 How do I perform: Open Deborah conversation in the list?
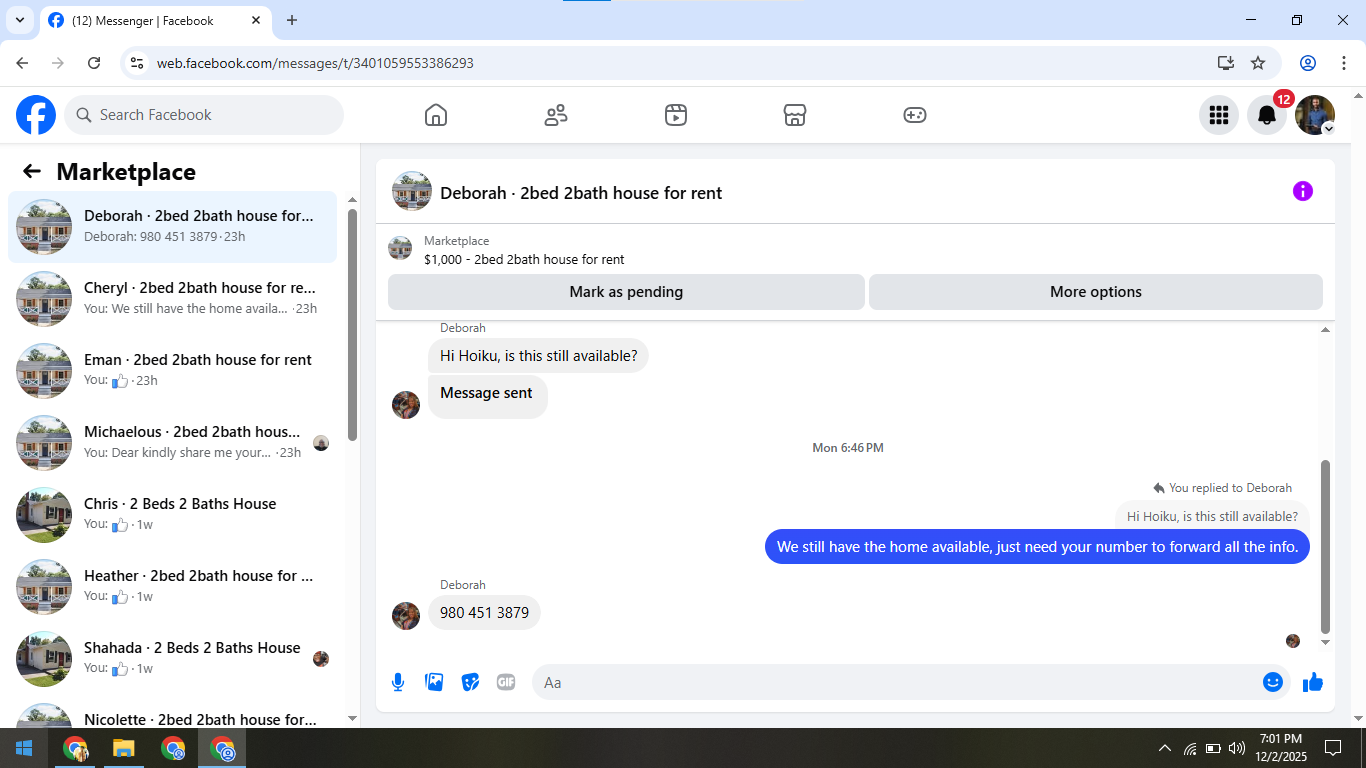coord(172,227)
